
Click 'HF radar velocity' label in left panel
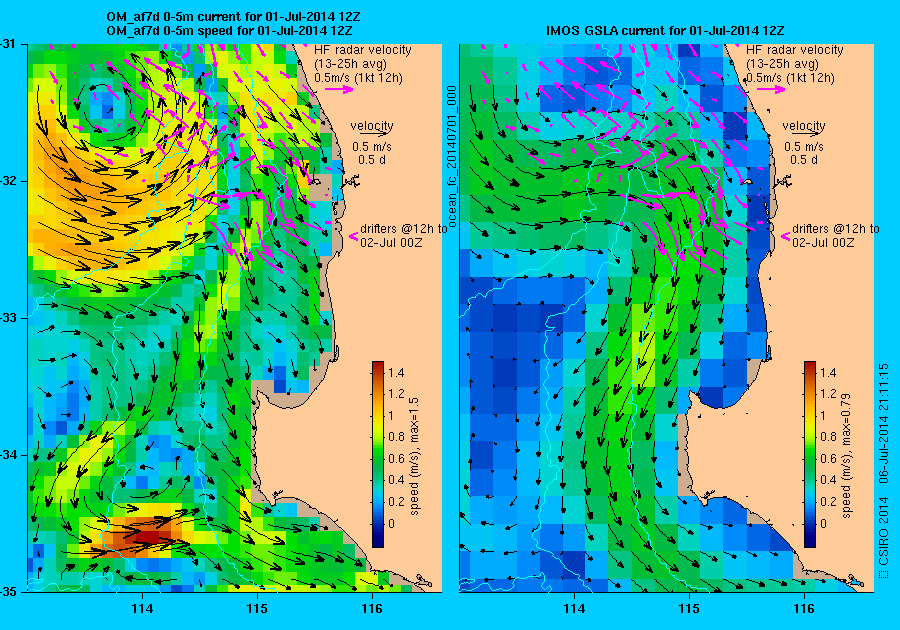coord(363,50)
